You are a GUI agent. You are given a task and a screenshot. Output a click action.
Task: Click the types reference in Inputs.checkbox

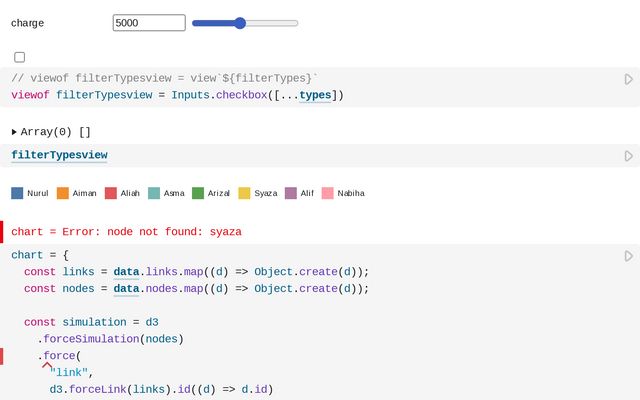tap(315, 95)
